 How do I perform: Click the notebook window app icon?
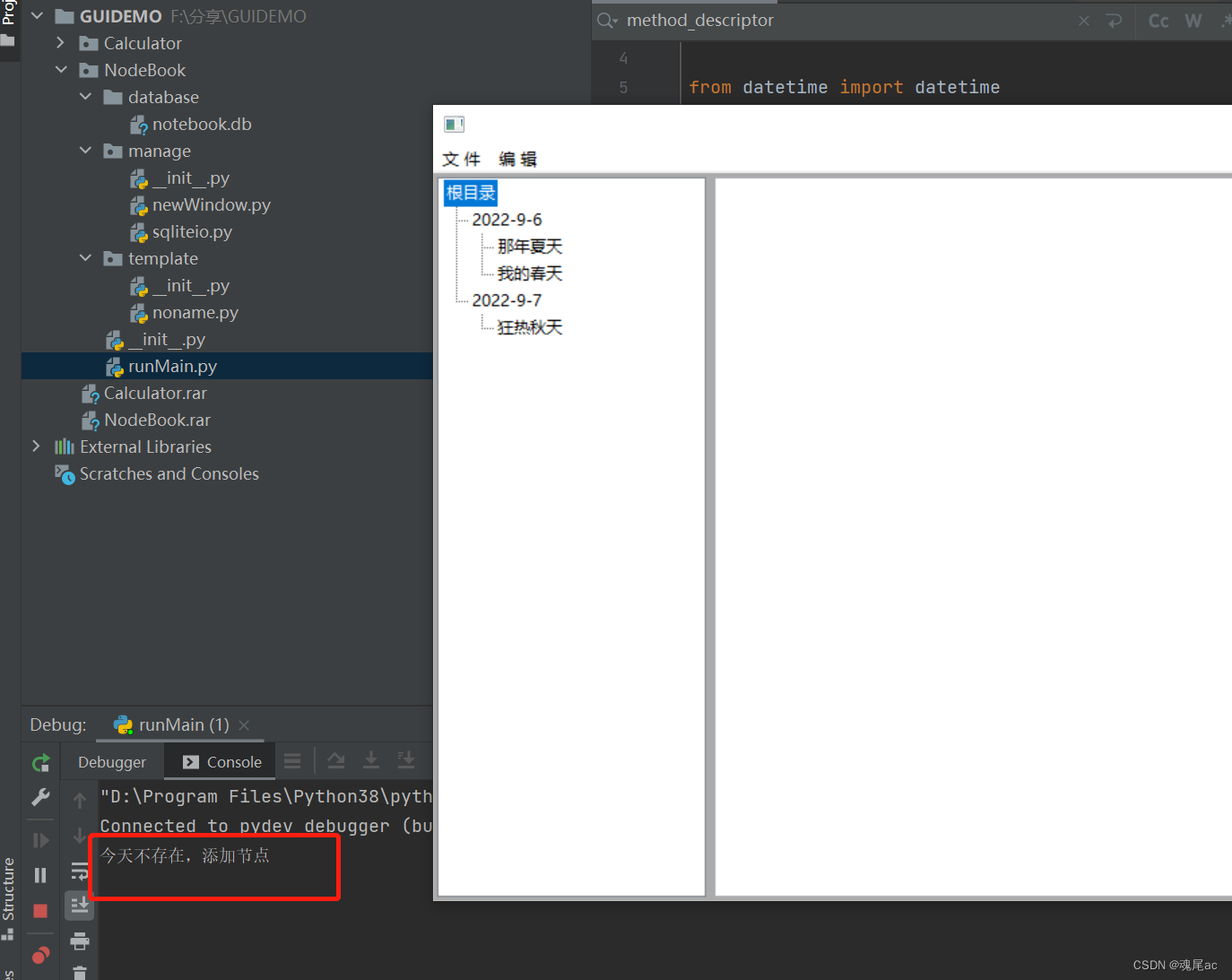coord(455,125)
